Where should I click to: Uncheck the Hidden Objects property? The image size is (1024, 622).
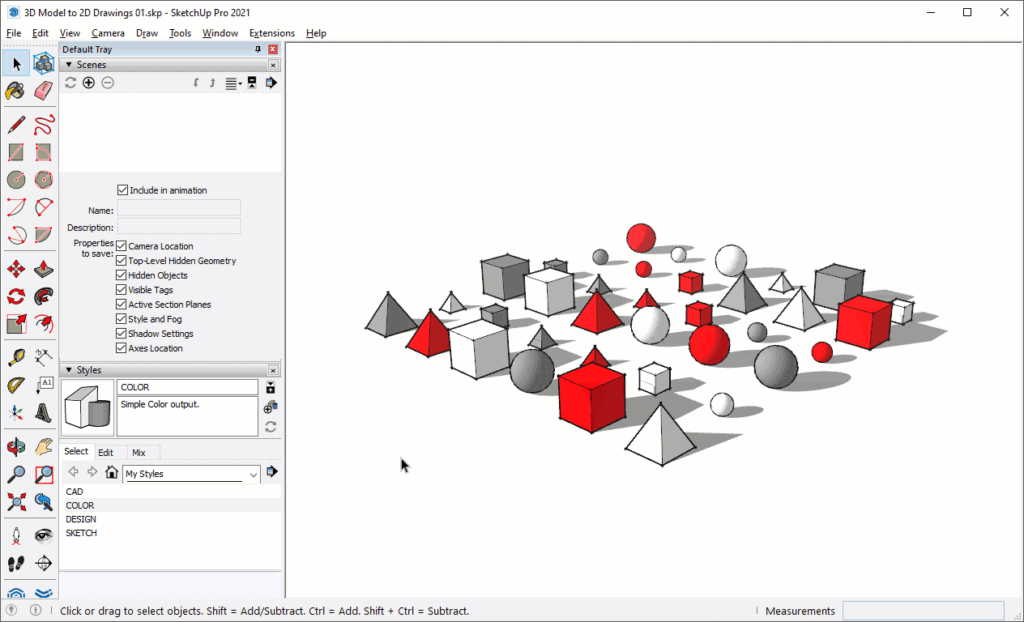pyautogui.click(x=122, y=275)
